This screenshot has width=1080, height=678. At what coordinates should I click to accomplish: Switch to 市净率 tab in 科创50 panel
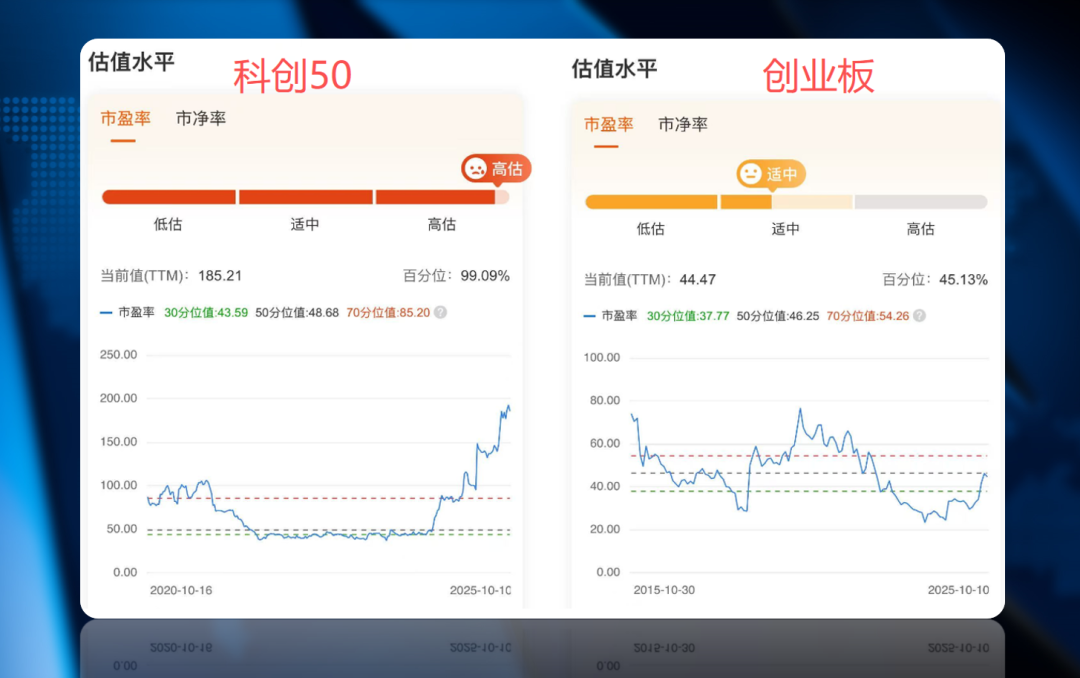201,118
